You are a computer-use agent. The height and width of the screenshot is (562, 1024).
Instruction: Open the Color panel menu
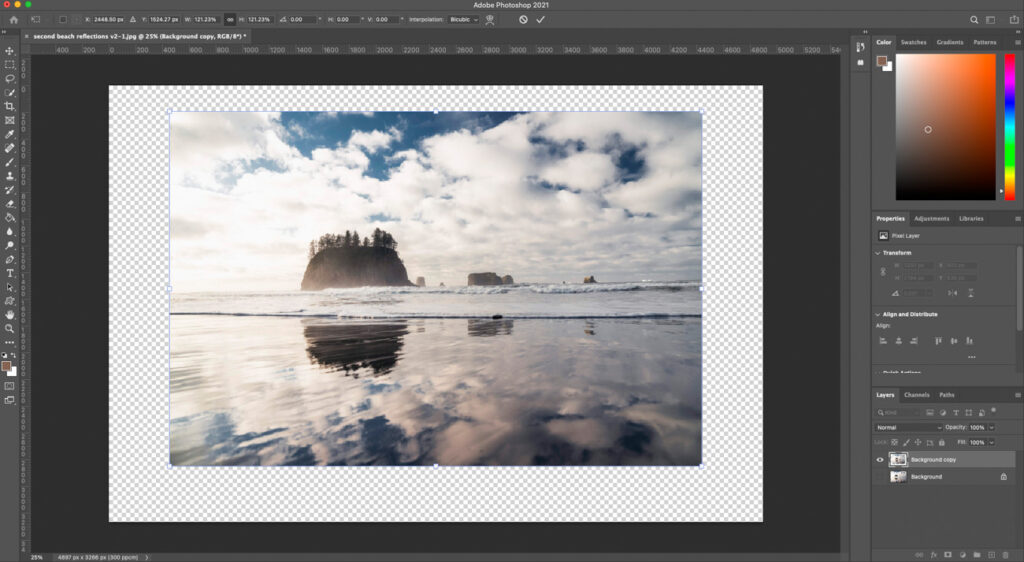click(1017, 42)
